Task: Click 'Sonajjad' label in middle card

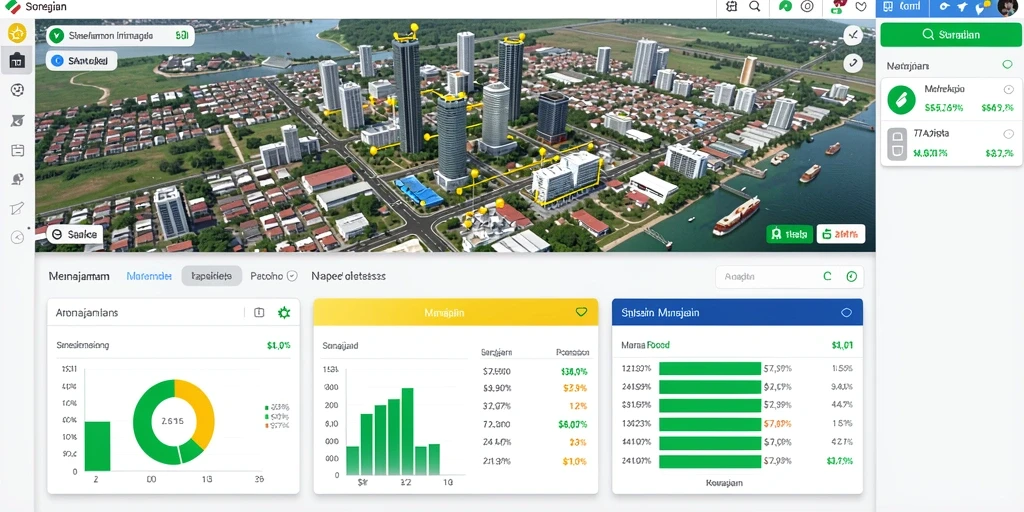Action: point(340,345)
